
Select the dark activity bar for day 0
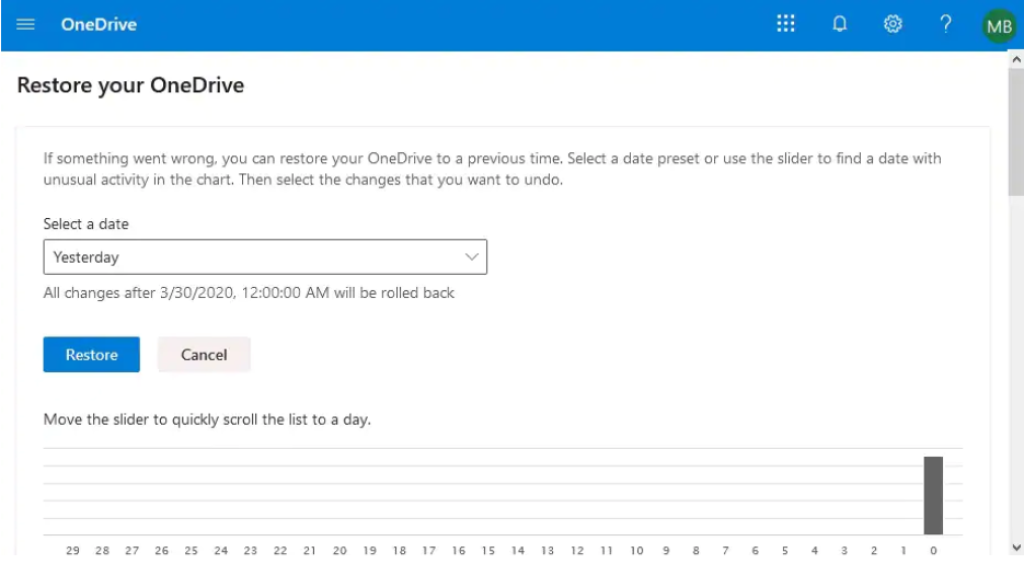(933, 495)
